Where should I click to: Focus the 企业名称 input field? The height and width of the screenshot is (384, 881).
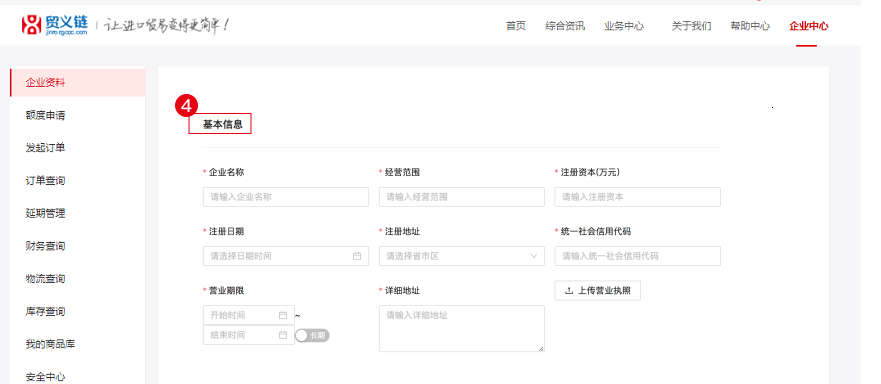coord(286,197)
